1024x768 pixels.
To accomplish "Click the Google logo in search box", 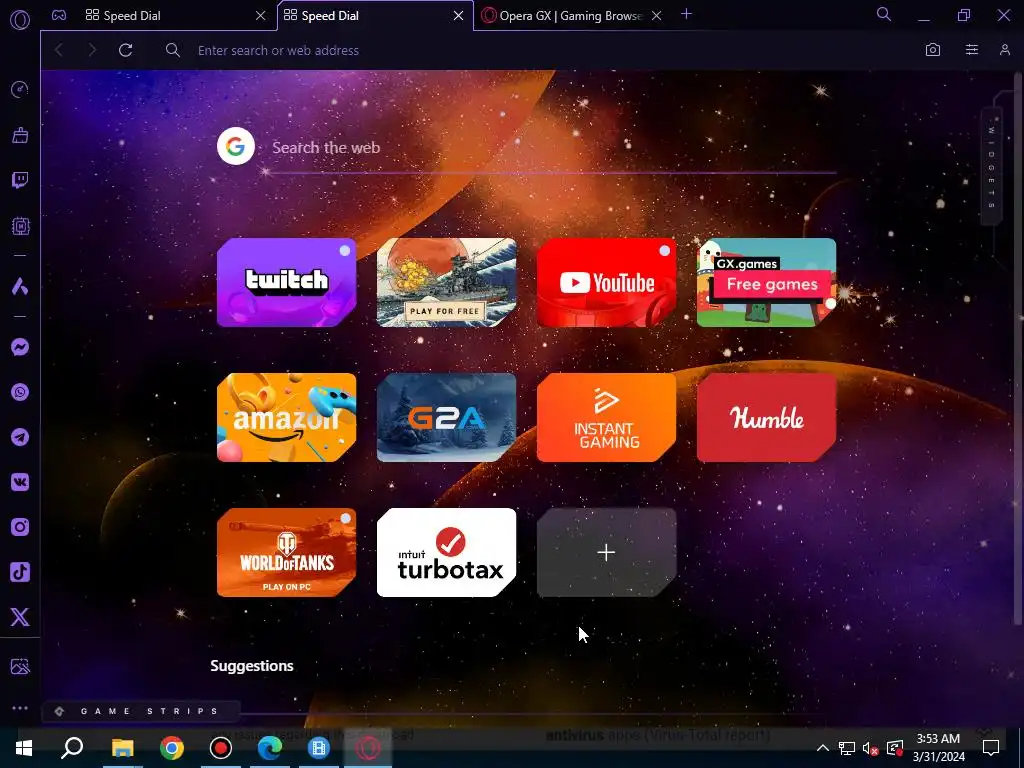I will coord(236,146).
